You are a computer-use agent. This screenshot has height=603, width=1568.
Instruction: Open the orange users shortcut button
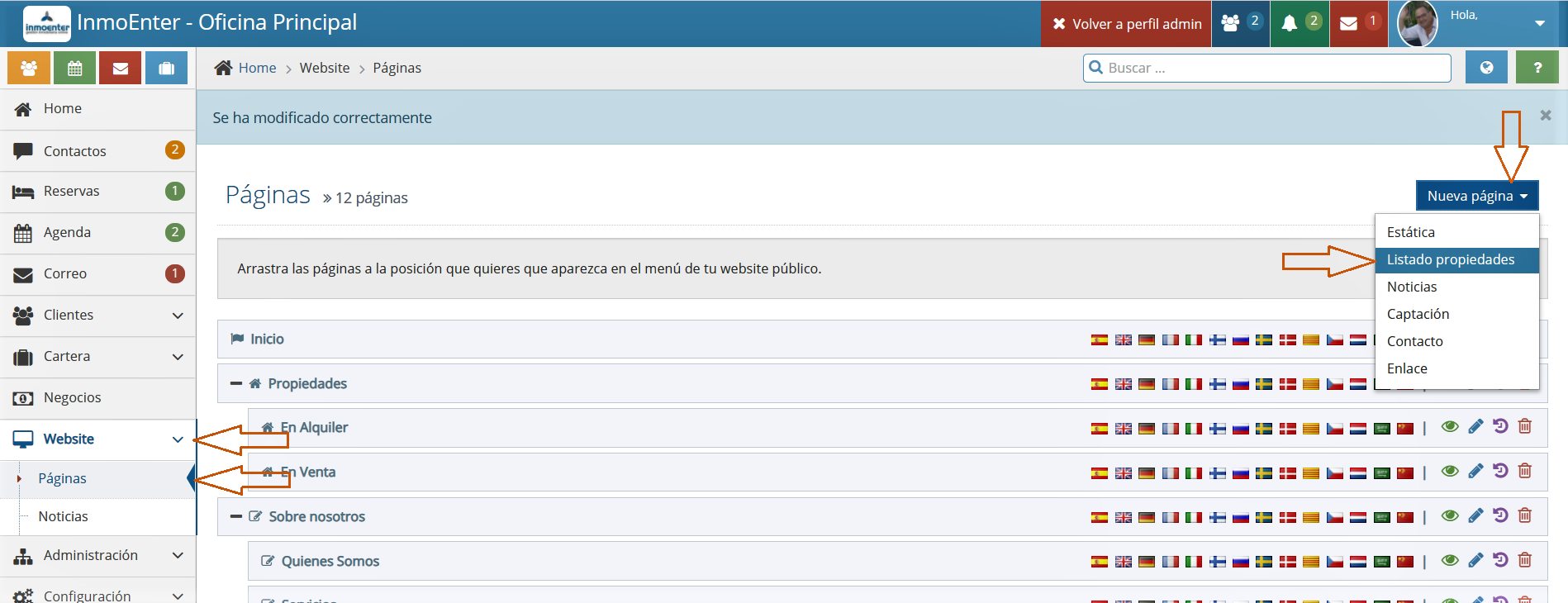[x=29, y=68]
